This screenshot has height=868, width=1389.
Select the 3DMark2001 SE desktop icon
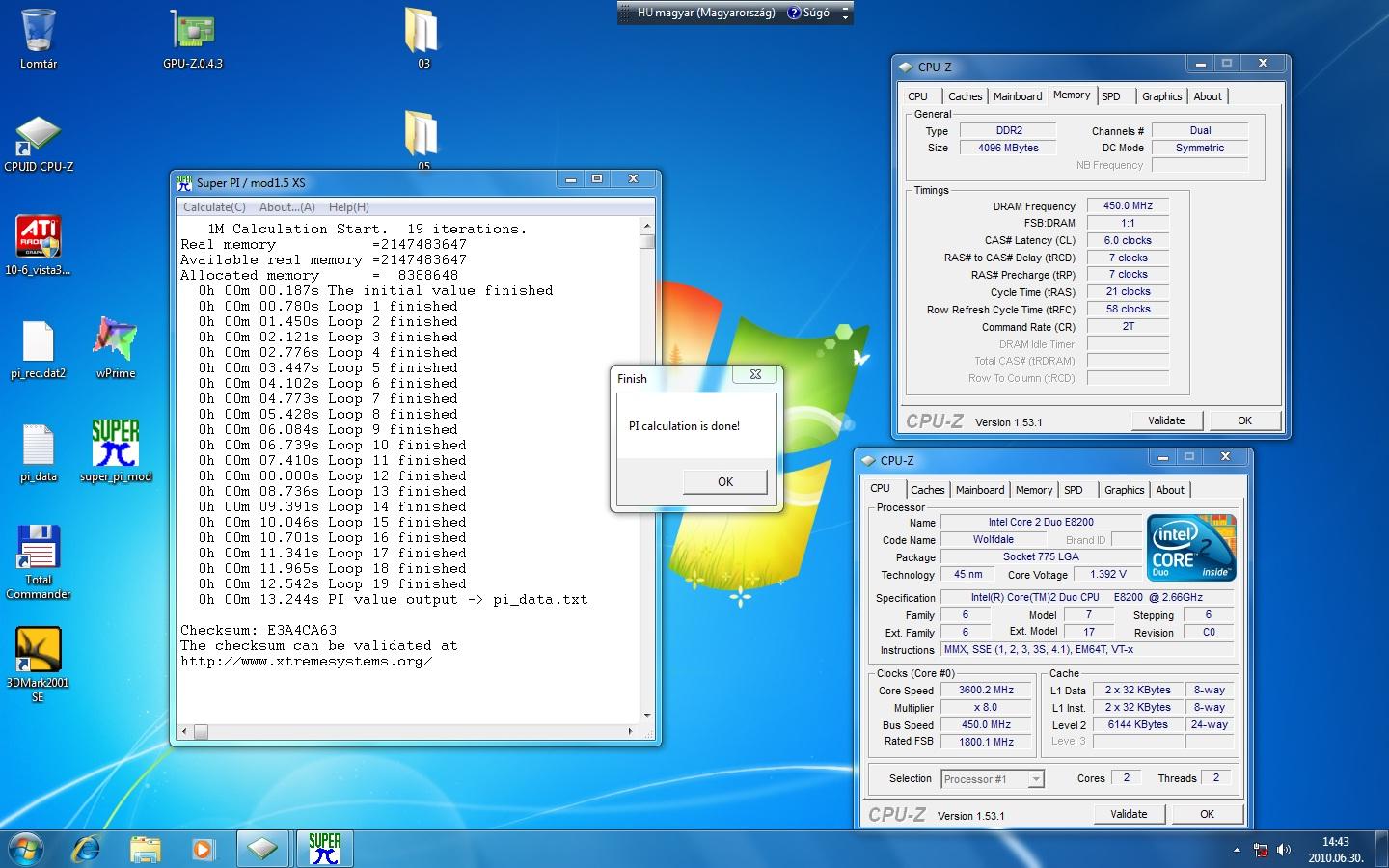[x=39, y=664]
